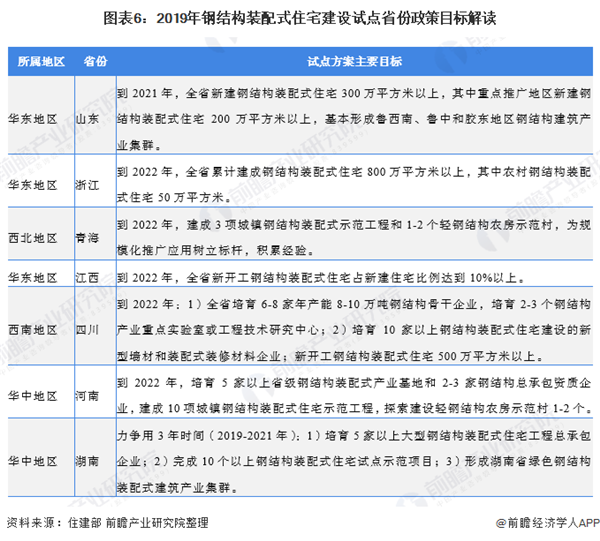Image resolution: width=600 pixels, height=541 pixels.
Task: Click '西北地区' region cell
Action: tap(33, 238)
